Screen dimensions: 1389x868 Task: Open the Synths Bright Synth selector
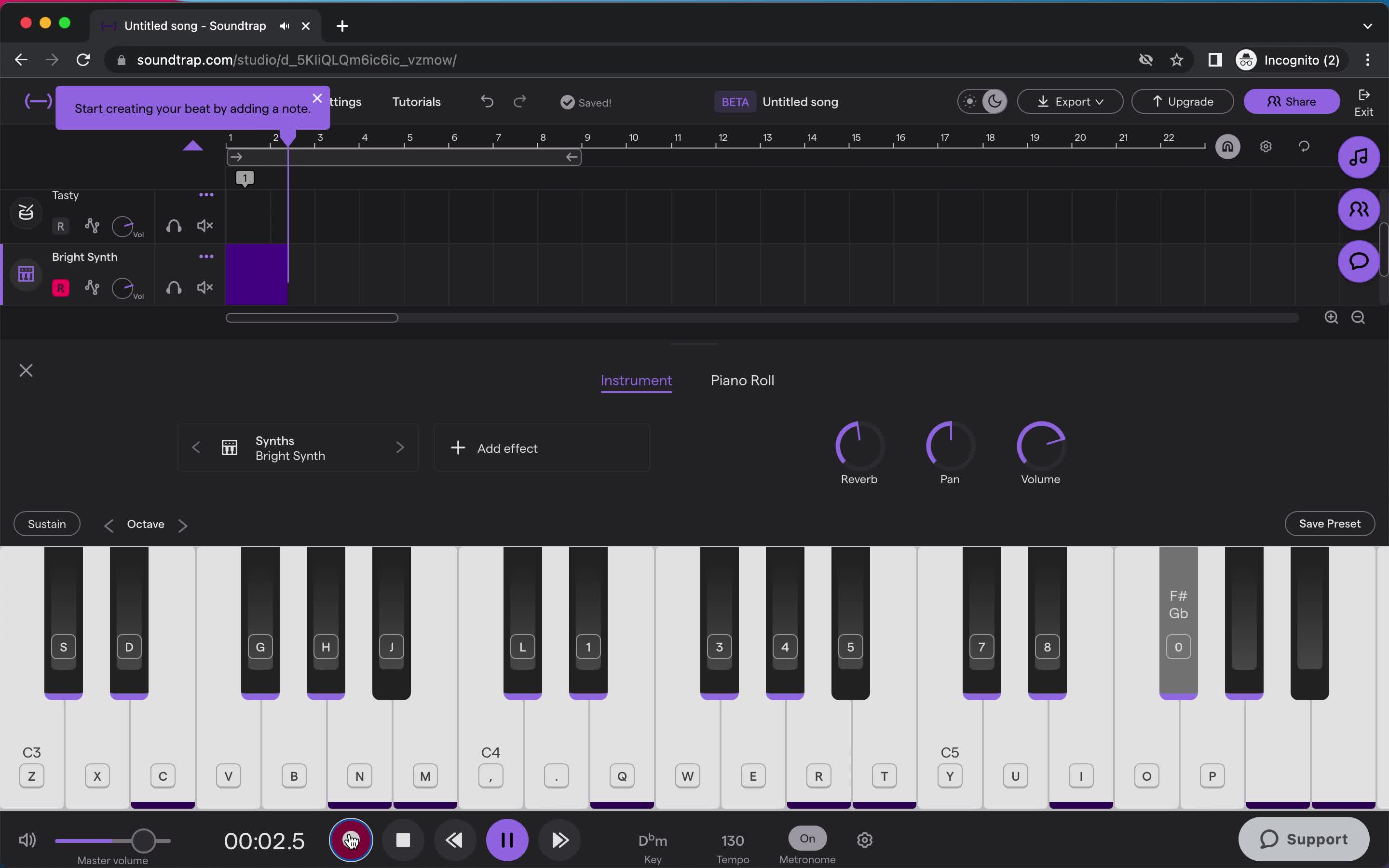point(297,448)
